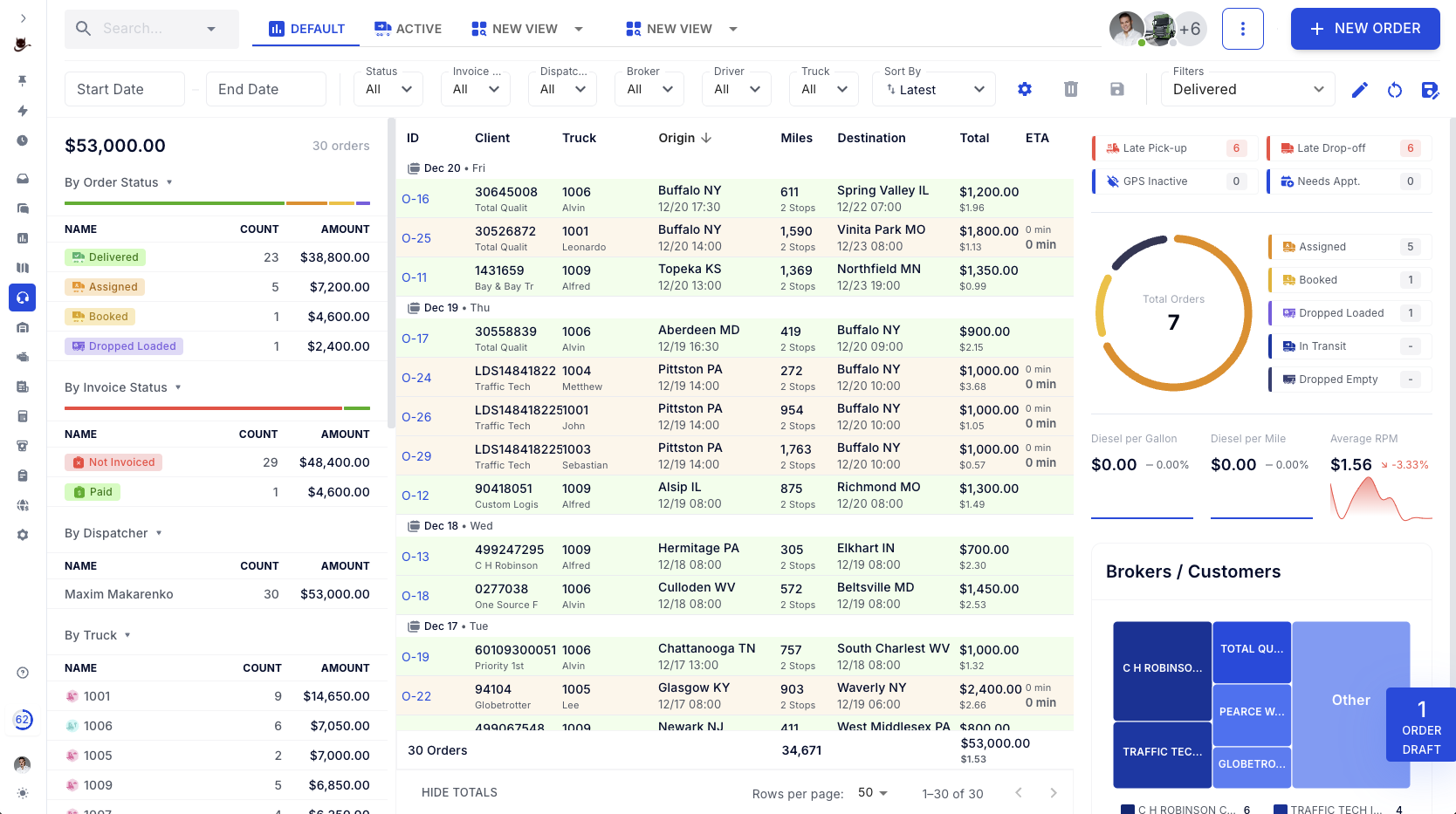Click the NEW ORDER button
The height and width of the screenshot is (814, 1456).
1364,29
